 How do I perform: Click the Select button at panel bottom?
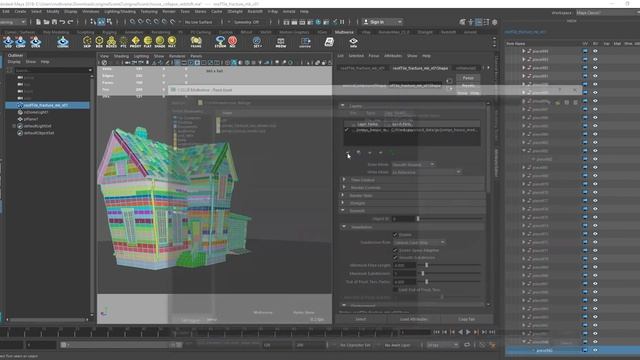pos(361,319)
